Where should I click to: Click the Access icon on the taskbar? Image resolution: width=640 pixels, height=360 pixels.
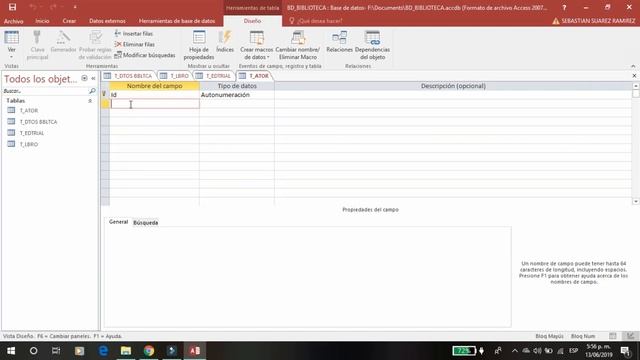coord(195,351)
